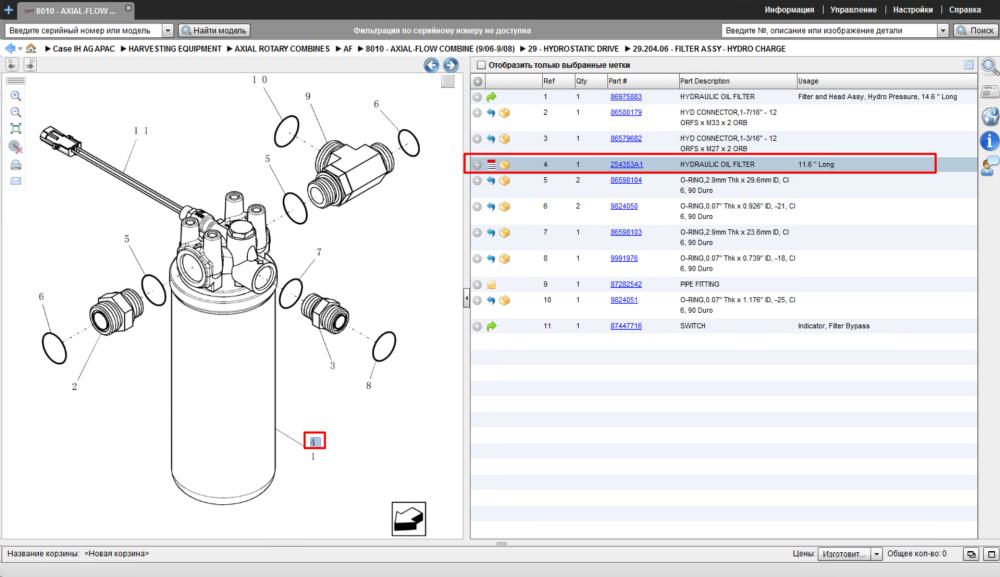
Task: Expand the diagram toolbar grip handle
Action: [15, 81]
